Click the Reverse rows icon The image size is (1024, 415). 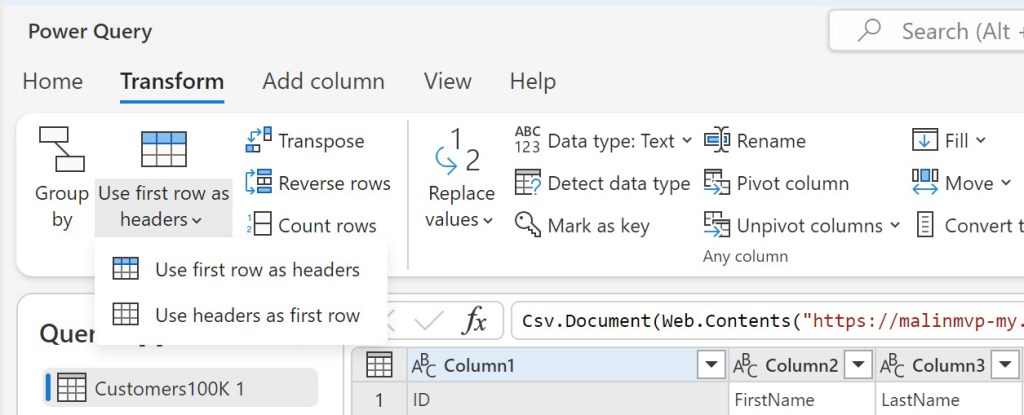[x=259, y=183]
